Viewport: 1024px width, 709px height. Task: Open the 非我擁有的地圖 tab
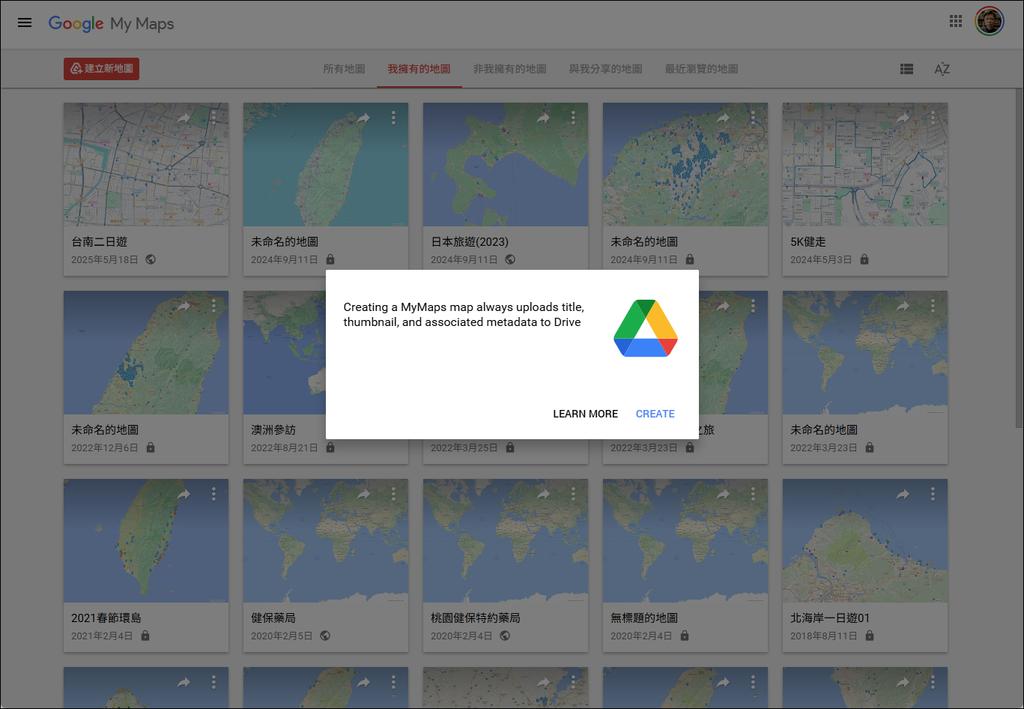click(x=509, y=69)
